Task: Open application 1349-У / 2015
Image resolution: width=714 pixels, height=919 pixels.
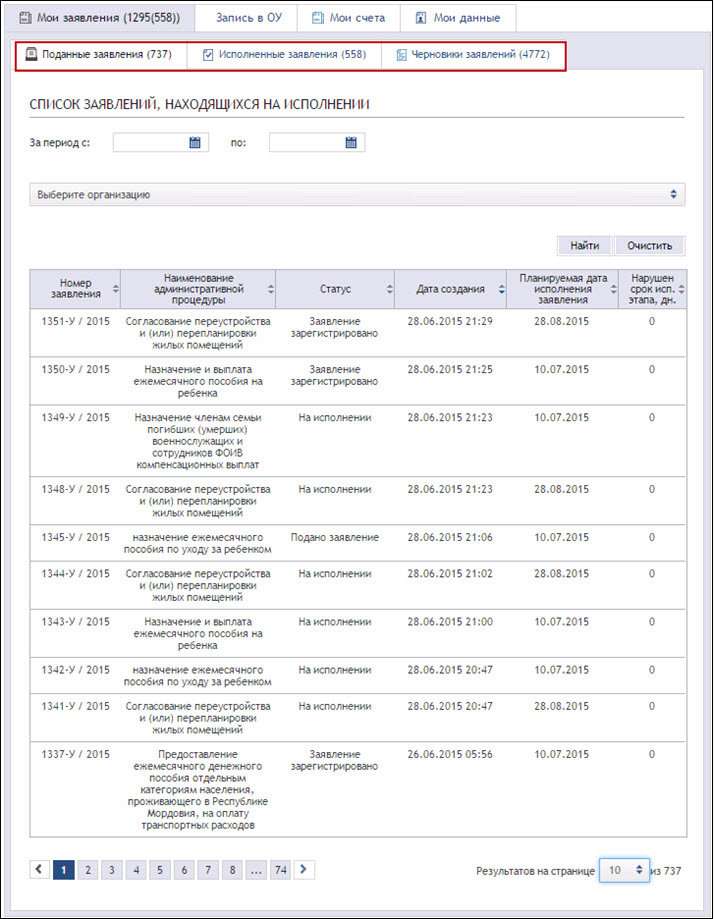Action: point(75,417)
